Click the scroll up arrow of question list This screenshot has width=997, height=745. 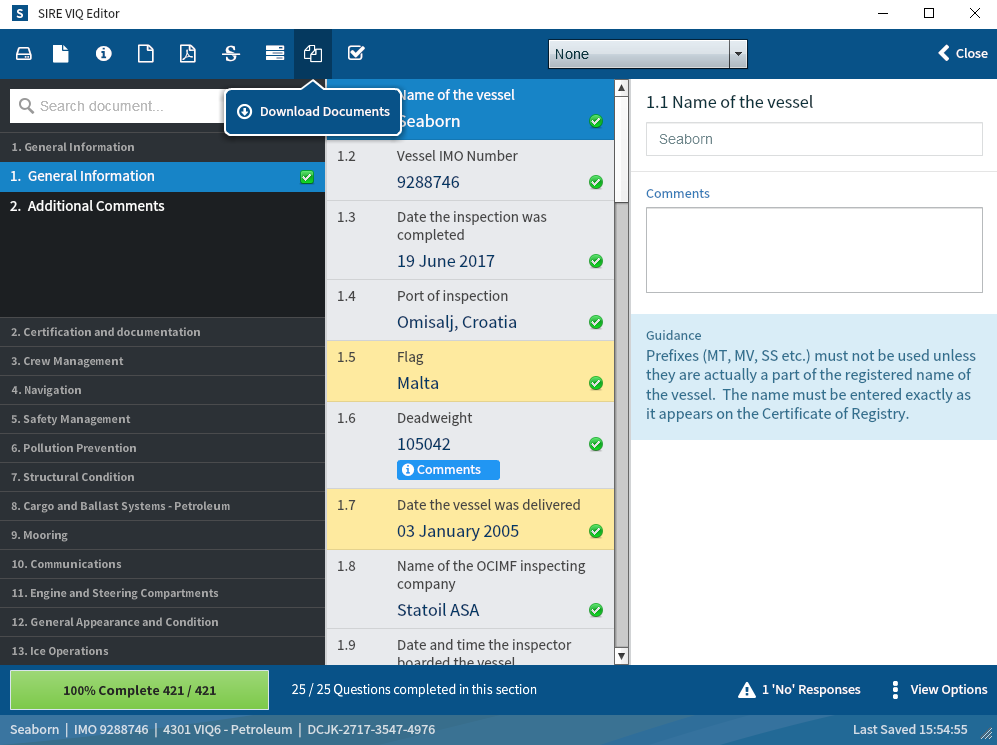(x=622, y=88)
